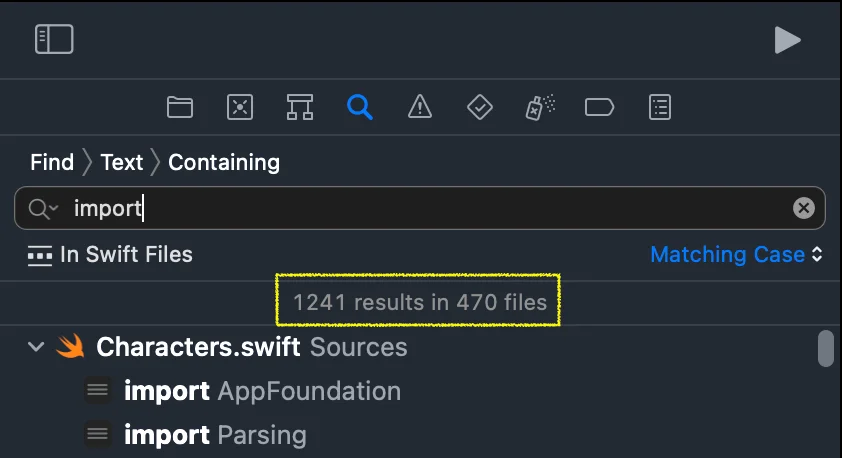Clear the search field text
The height and width of the screenshot is (458, 842).
pos(803,209)
